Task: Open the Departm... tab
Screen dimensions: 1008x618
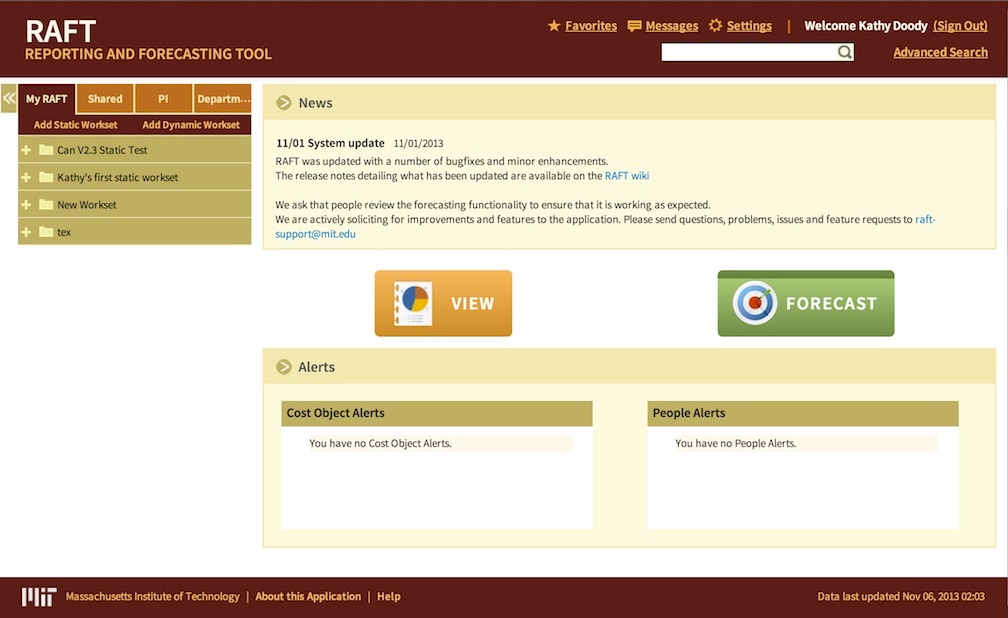Action: point(222,99)
